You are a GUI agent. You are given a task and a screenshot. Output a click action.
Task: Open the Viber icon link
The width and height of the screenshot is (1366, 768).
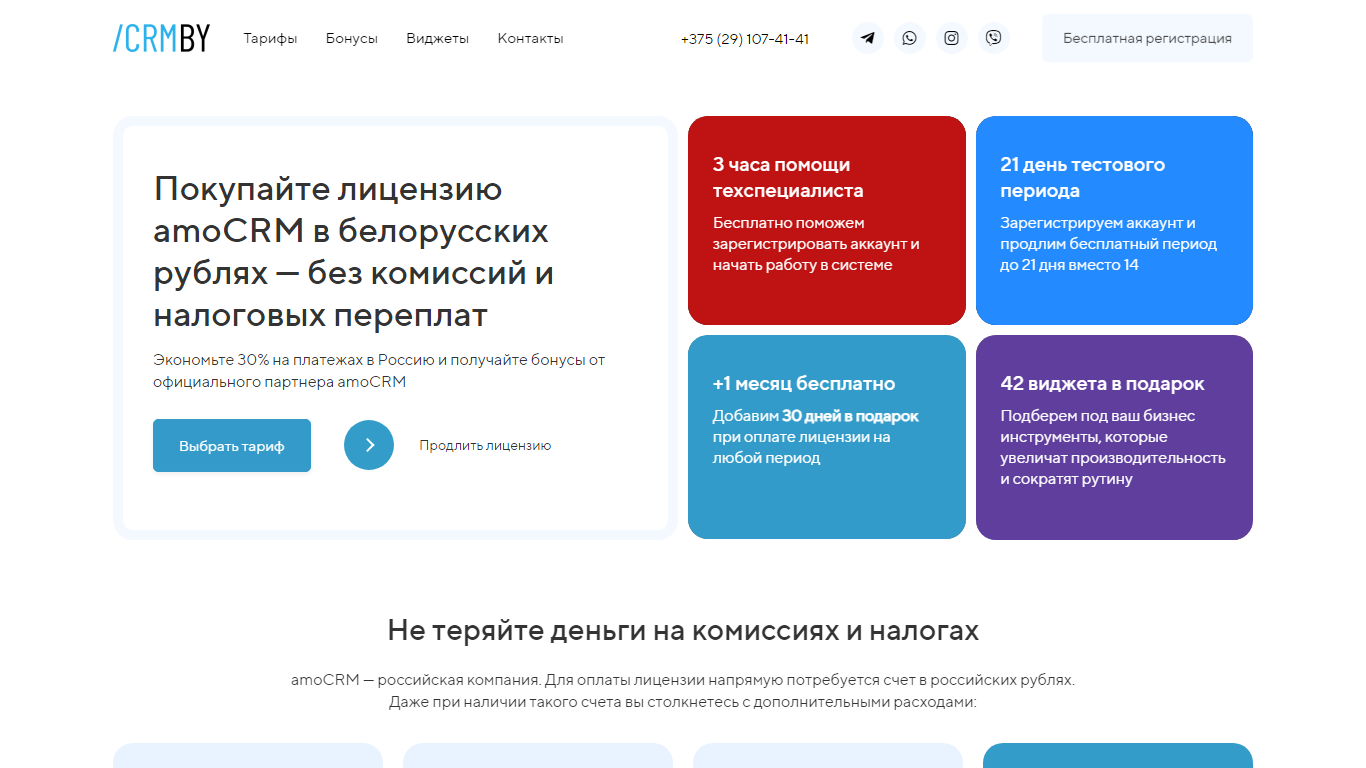[994, 38]
